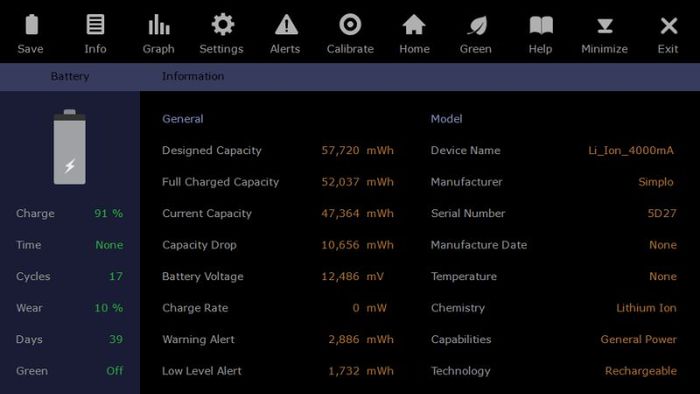Click the Charge 91 % value
Viewport: 700px width, 394px height.
pyautogui.click(x=108, y=213)
